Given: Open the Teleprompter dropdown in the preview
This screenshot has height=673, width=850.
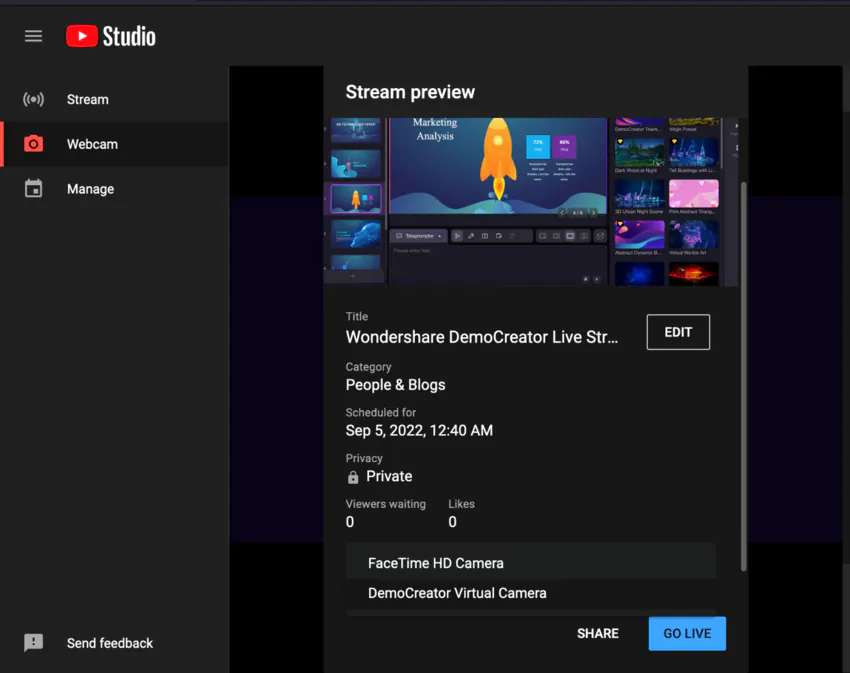Looking at the screenshot, I should (418, 236).
